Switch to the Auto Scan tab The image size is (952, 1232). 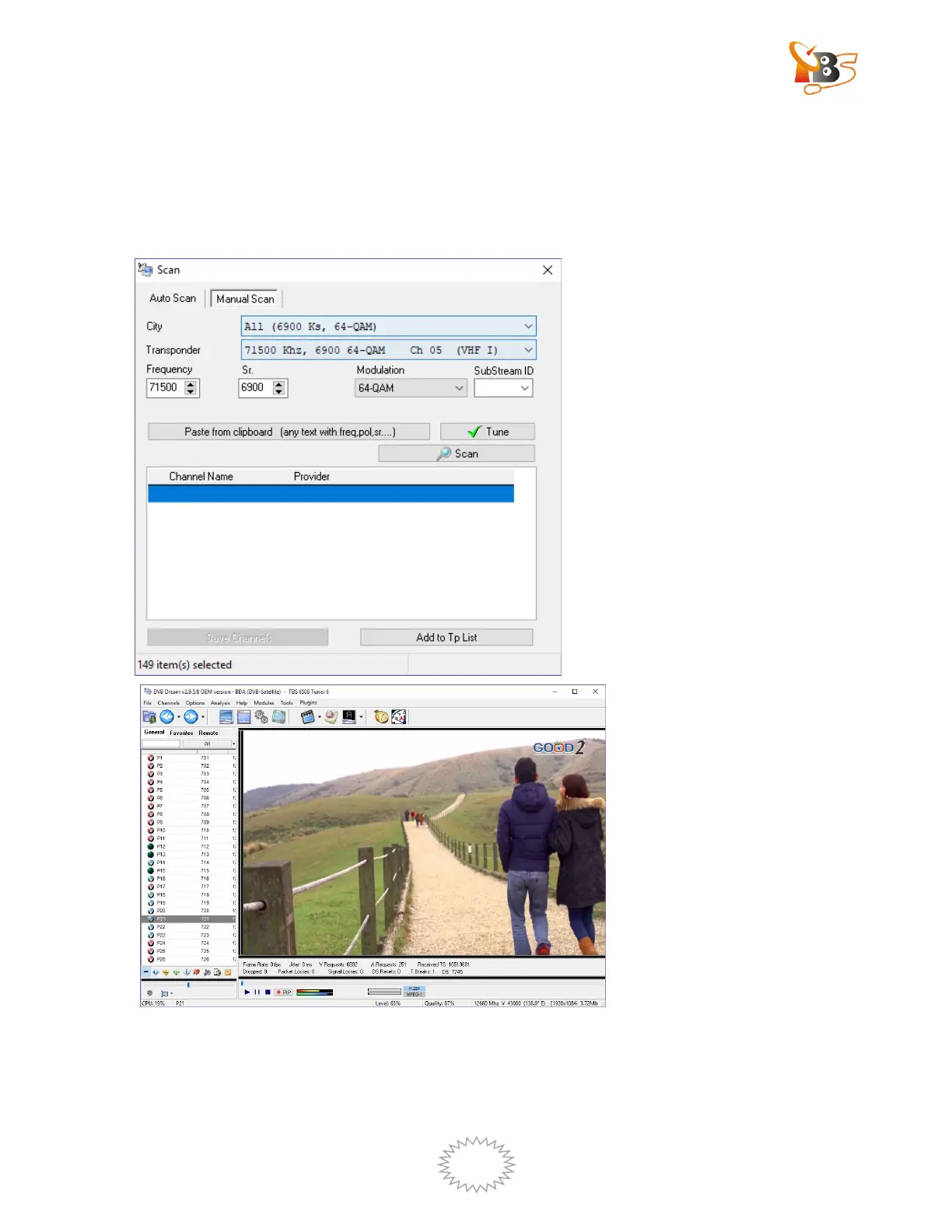pyautogui.click(x=173, y=298)
